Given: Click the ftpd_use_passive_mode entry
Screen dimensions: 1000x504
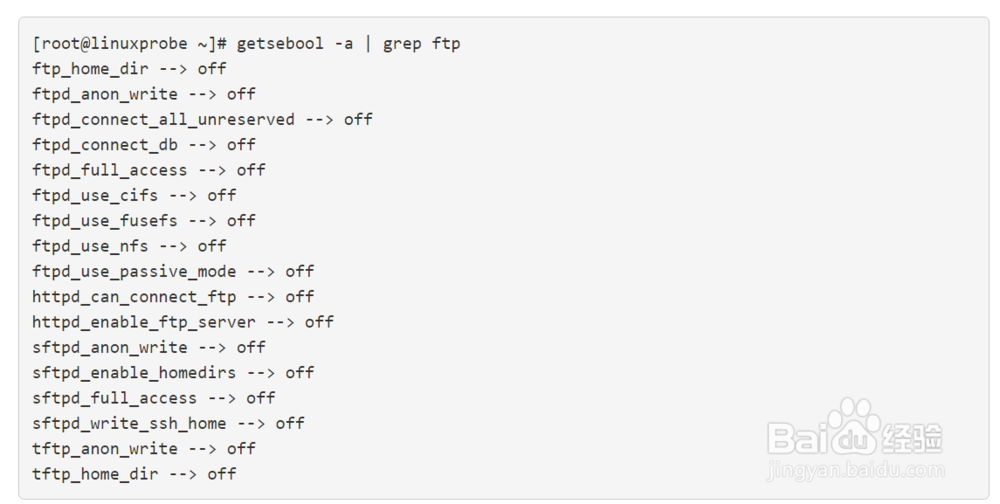Looking at the screenshot, I should click(x=173, y=271).
